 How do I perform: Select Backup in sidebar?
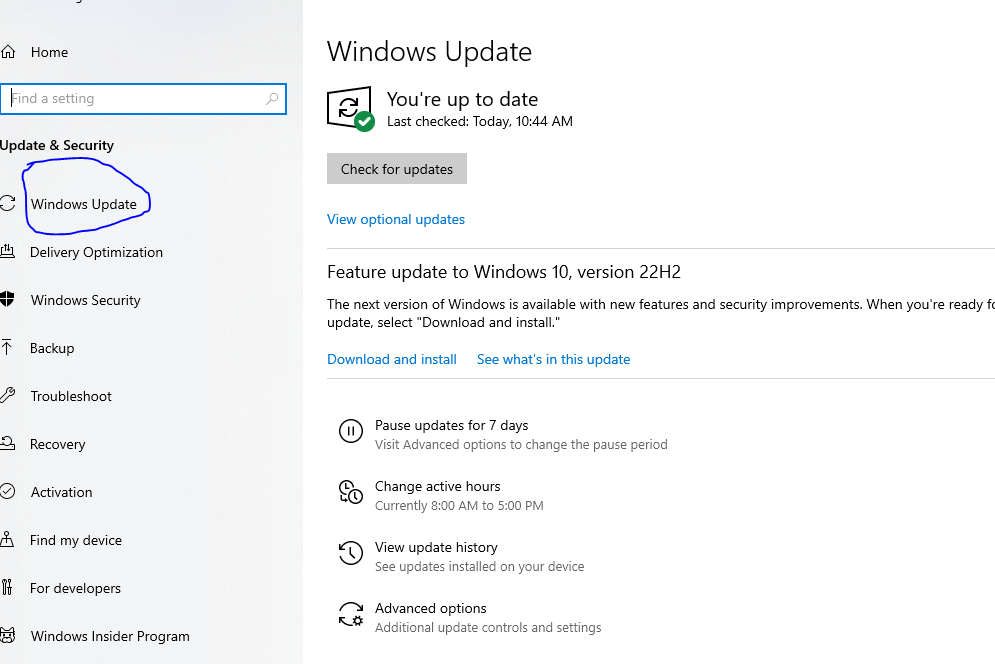pyautogui.click(x=52, y=348)
